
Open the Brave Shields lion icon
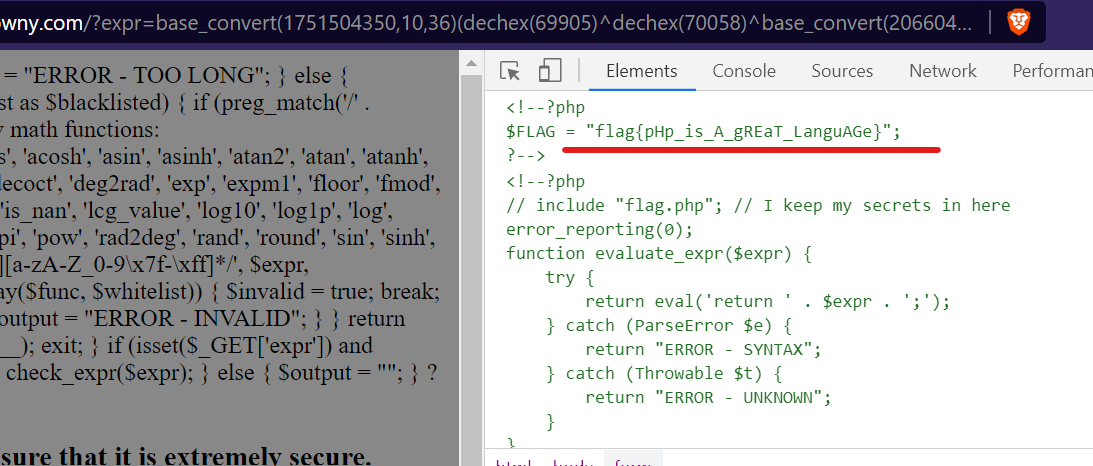1018,23
